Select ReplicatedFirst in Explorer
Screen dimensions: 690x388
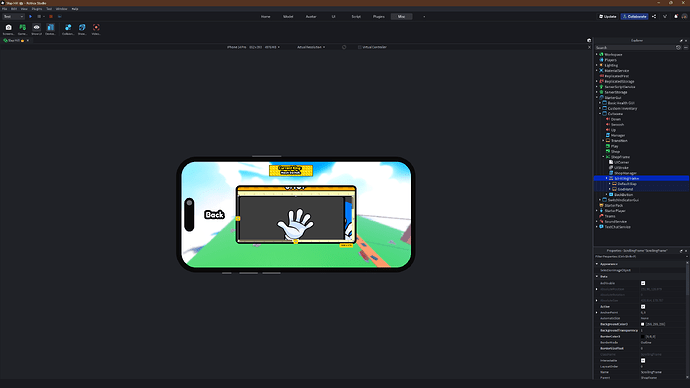pos(617,76)
